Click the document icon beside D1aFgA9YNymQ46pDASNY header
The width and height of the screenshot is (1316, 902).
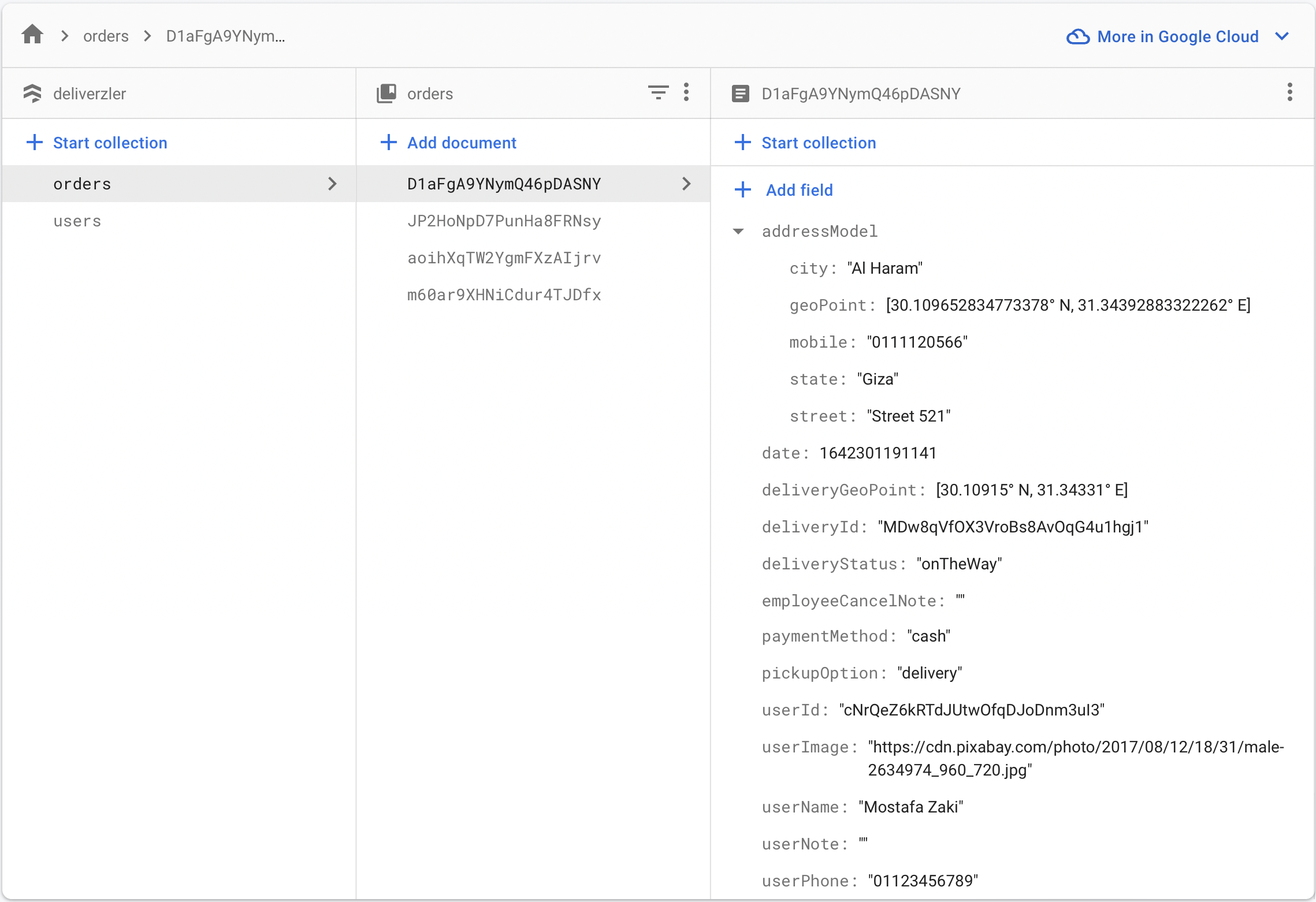tap(741, 94)
